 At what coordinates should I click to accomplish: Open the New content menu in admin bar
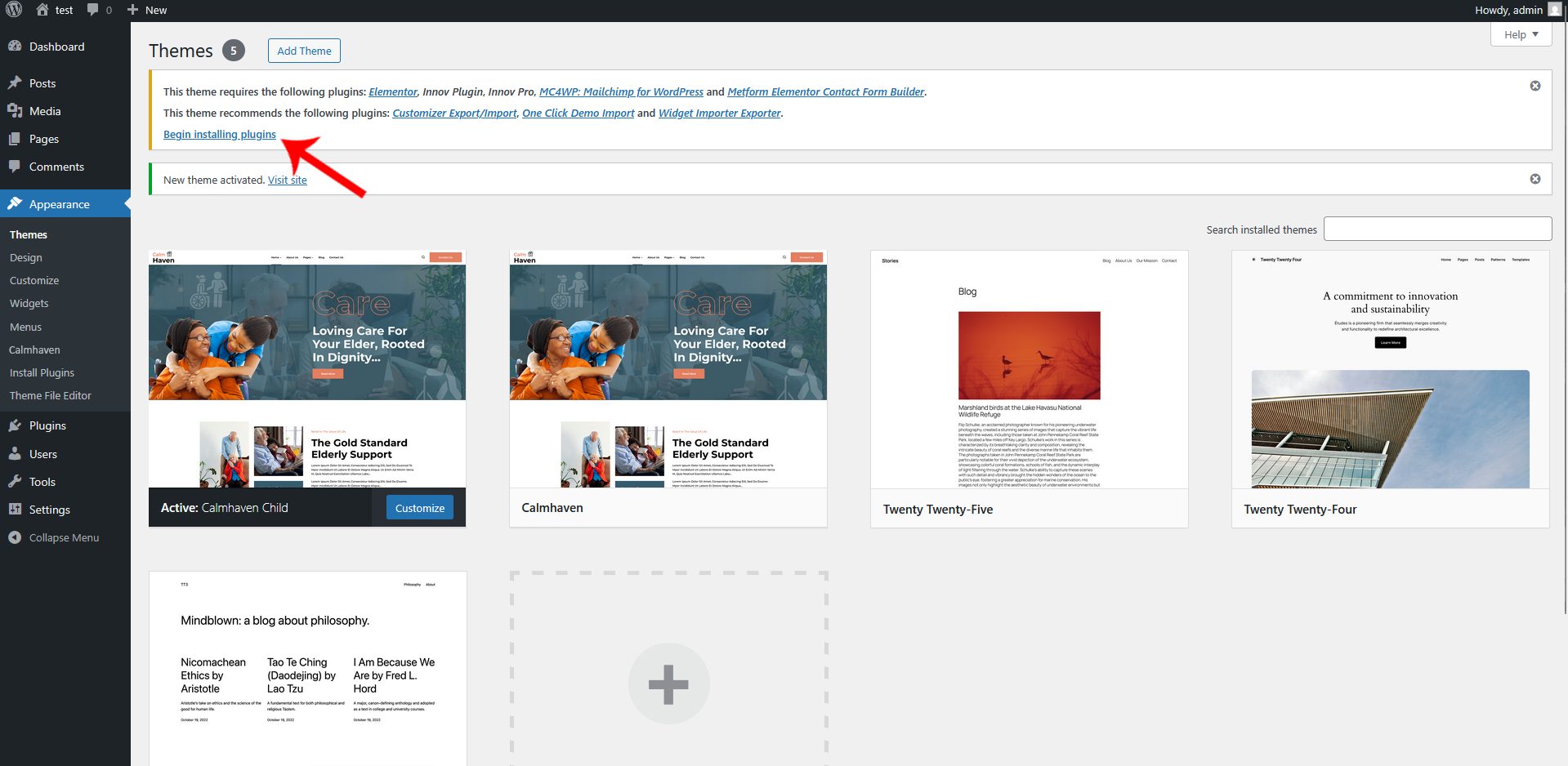(147, 10)
